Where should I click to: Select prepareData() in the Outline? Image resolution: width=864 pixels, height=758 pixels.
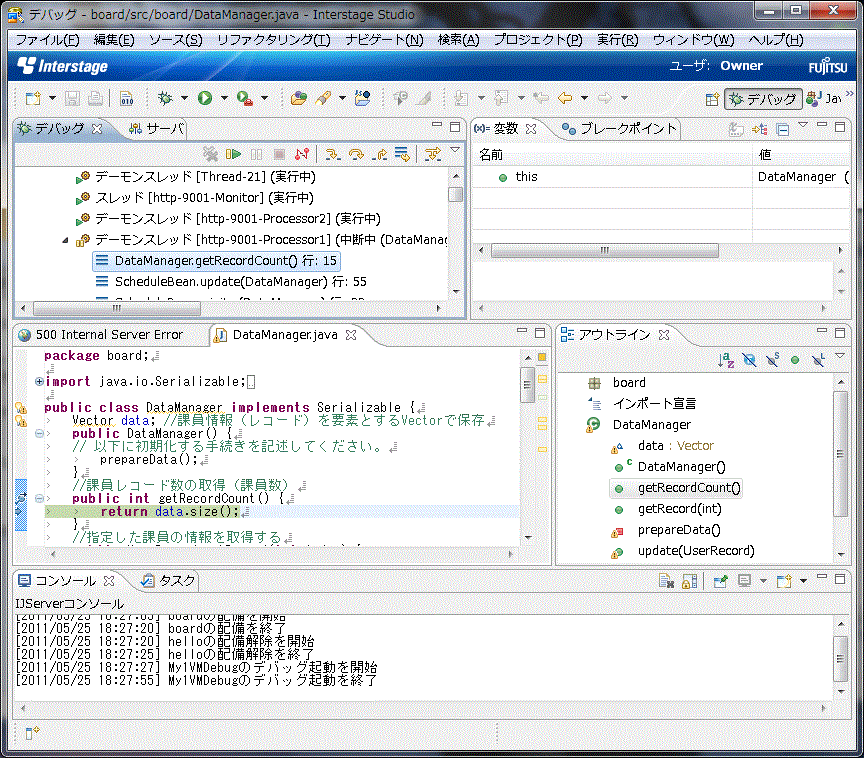coord(679,530)
